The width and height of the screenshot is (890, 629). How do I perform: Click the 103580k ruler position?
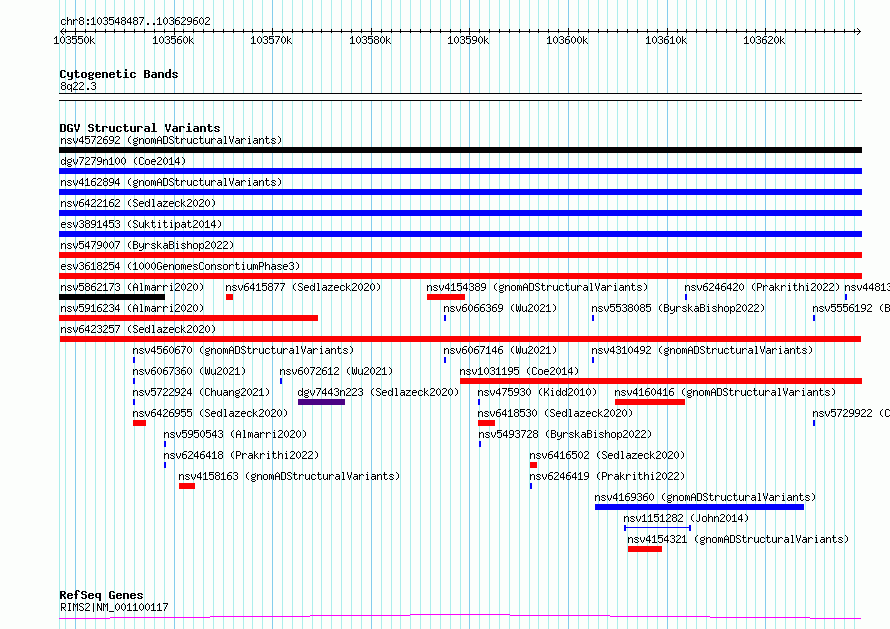pos(370,40)
